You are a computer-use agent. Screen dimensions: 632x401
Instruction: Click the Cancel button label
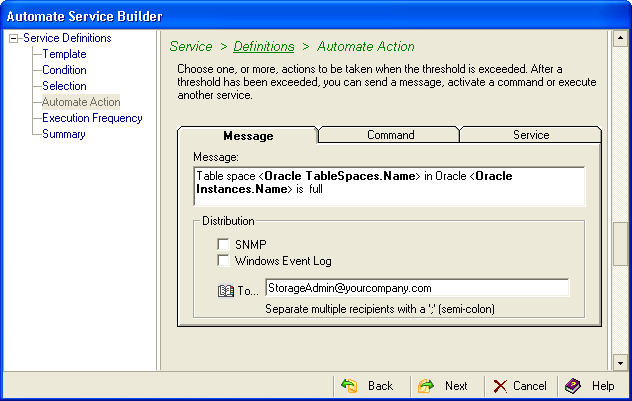point(530,386)
